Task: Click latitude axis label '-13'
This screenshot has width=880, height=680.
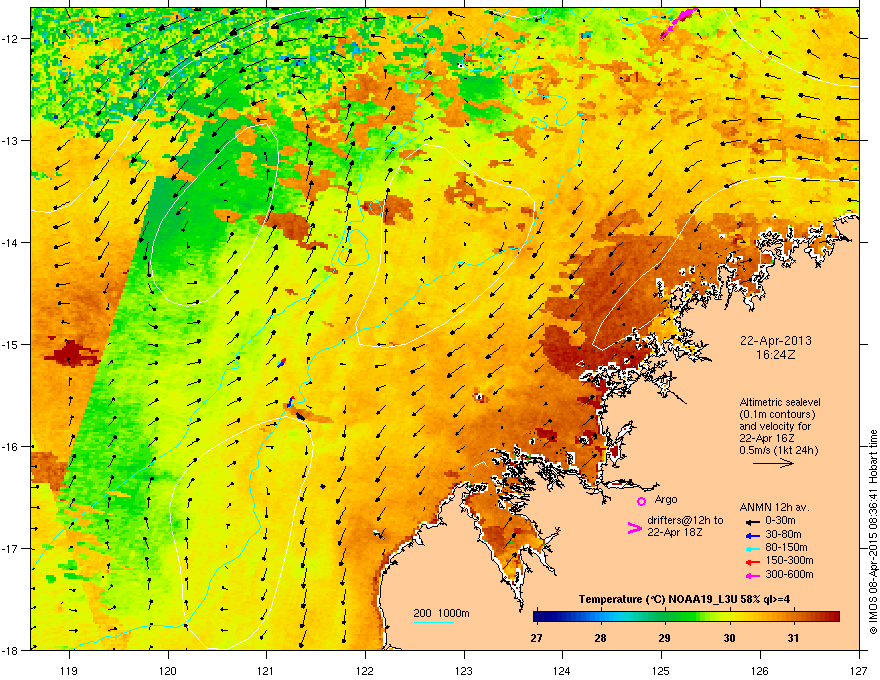Action: (x=11, y=140)
